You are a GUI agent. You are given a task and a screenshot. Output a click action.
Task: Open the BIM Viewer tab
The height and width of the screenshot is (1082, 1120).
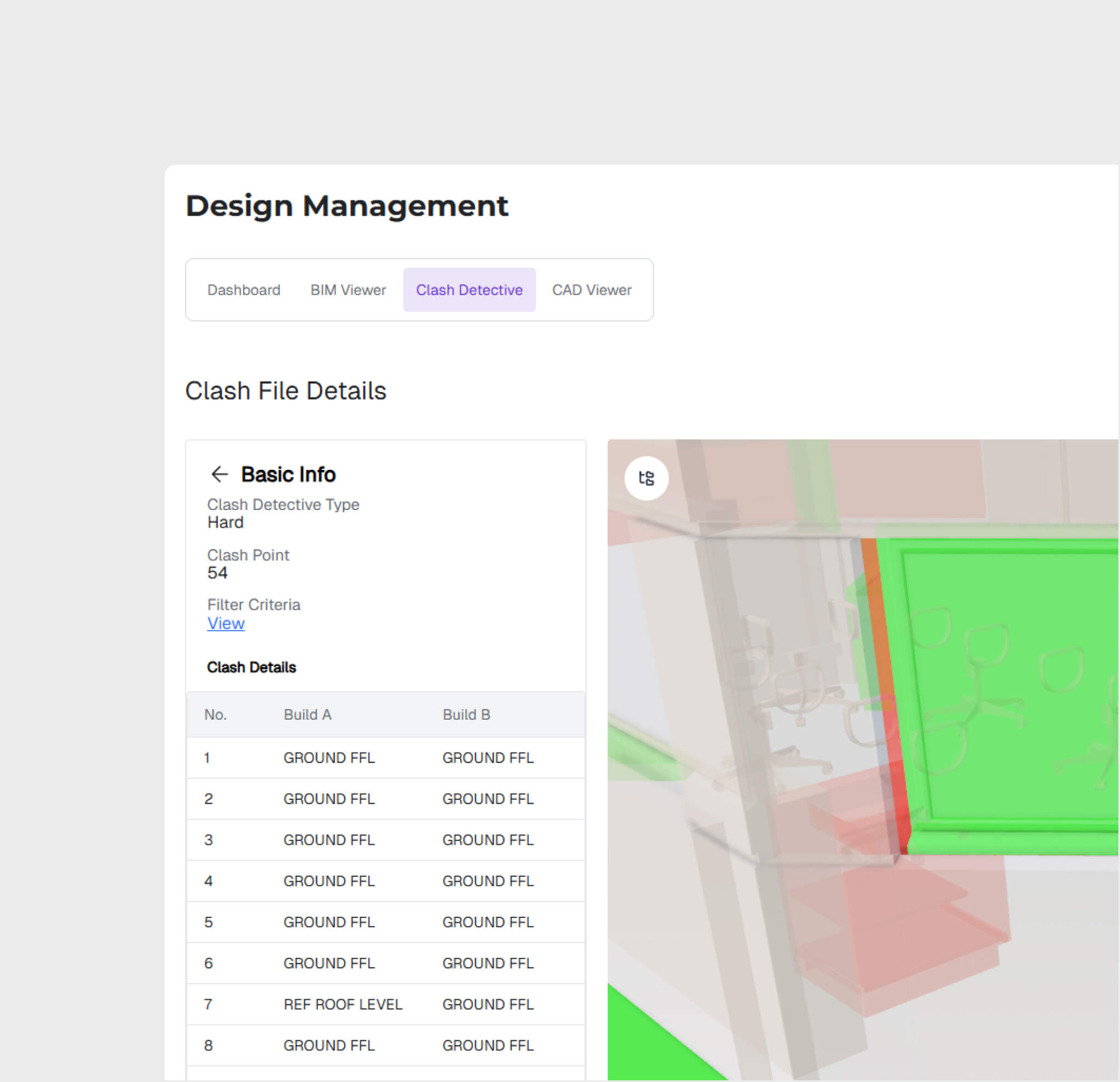click(x=348, y=290)
